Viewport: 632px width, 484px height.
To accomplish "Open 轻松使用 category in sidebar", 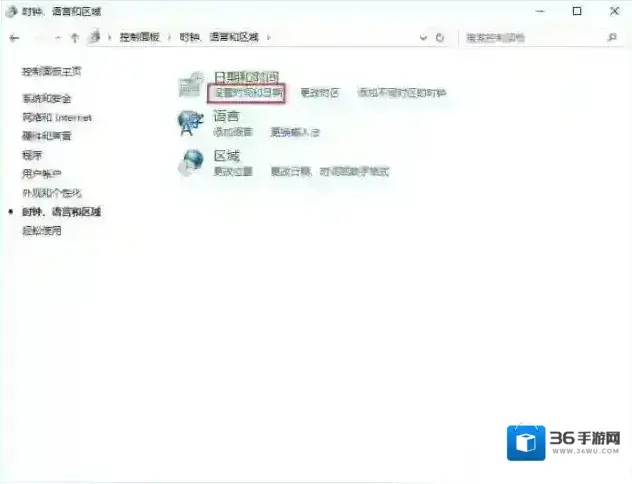I will 42,231.
